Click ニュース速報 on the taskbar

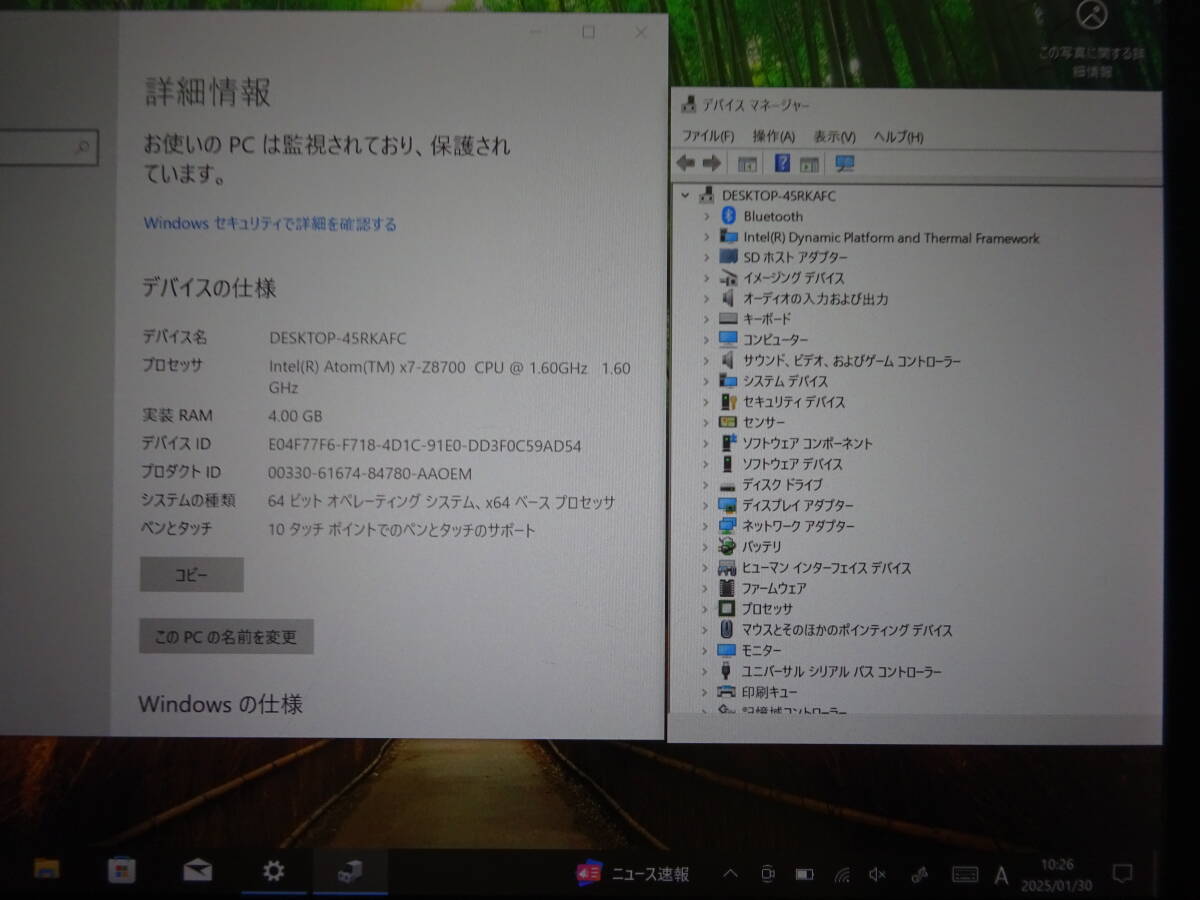point(632,873)
